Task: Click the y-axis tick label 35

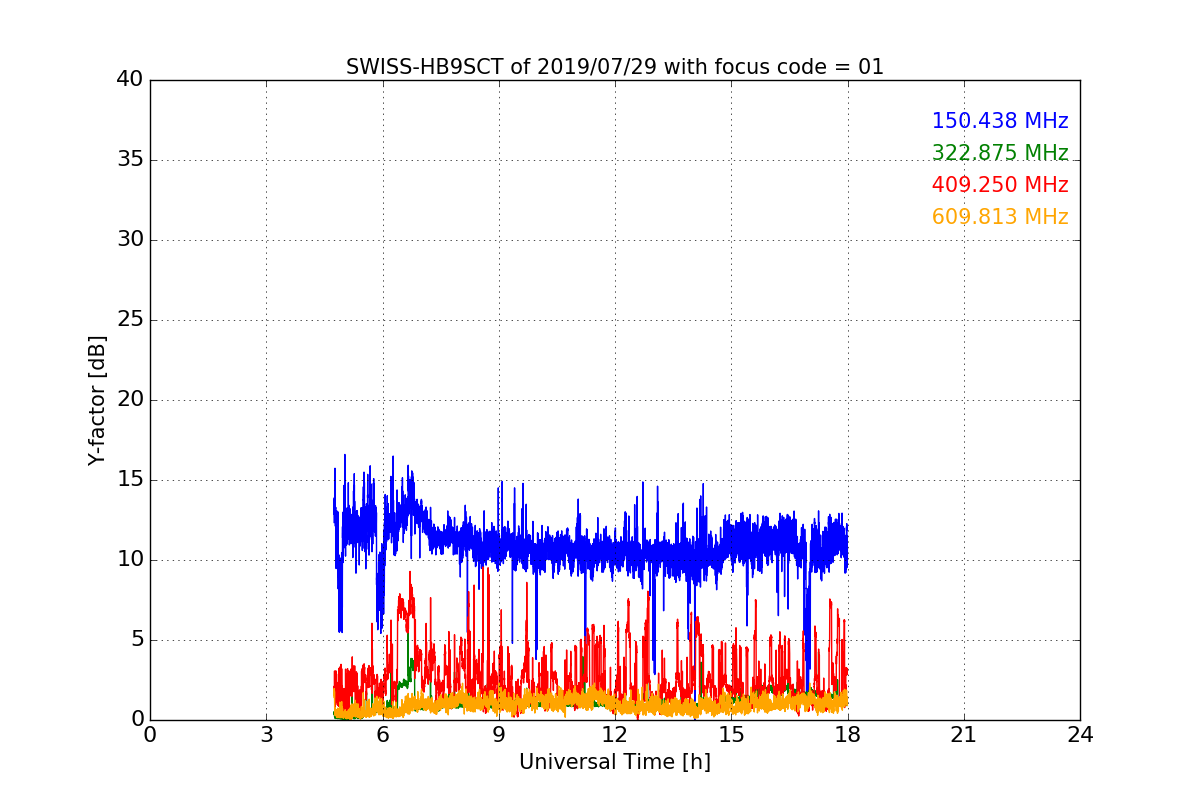Action: tap(129, 160)
